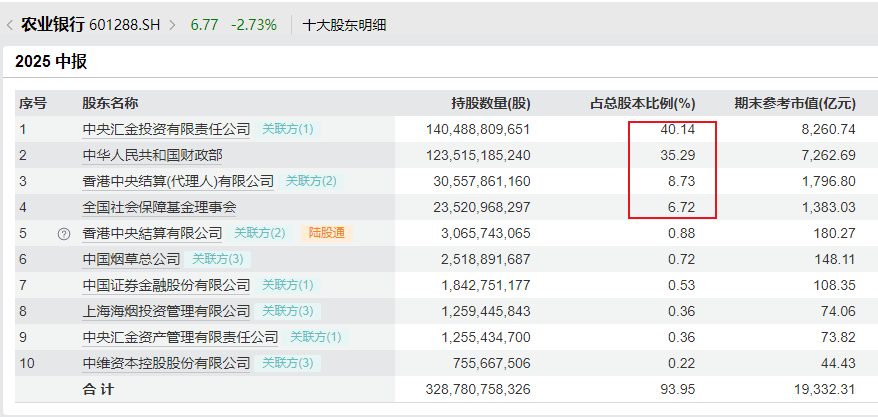Click the 占总股本比例(%) column header

(643, 104)
